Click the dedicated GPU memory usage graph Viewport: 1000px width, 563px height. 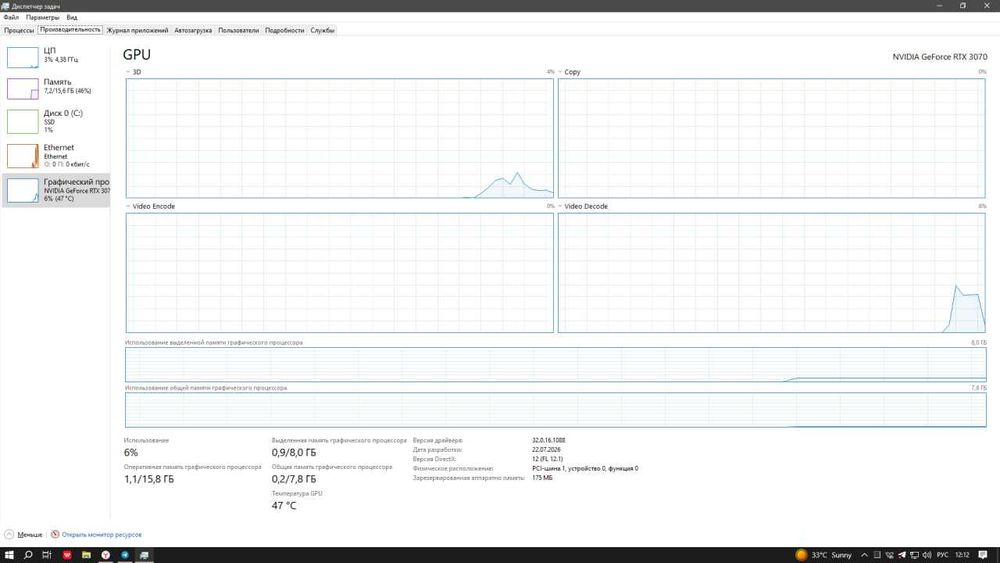click(x=555, y=365)
